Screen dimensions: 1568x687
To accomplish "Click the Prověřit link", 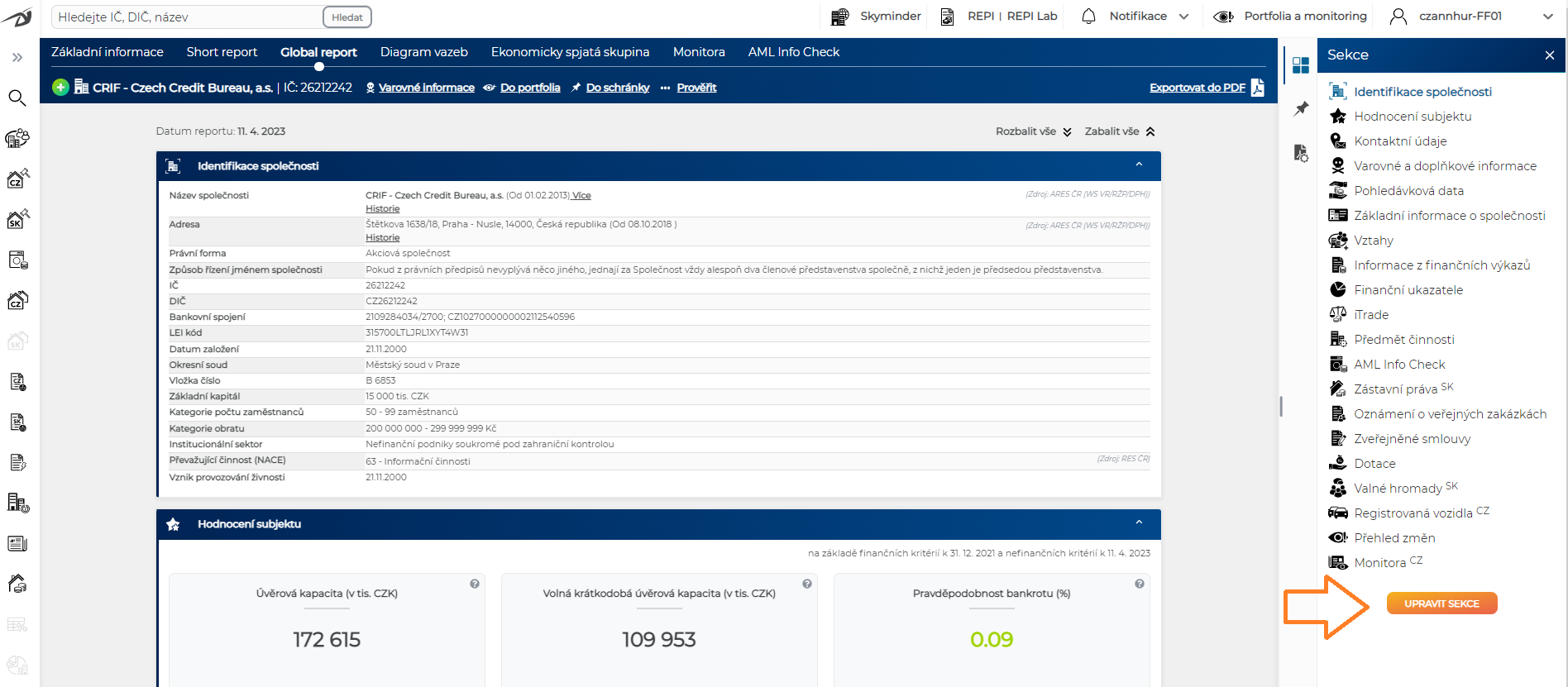I will (696, 88).
